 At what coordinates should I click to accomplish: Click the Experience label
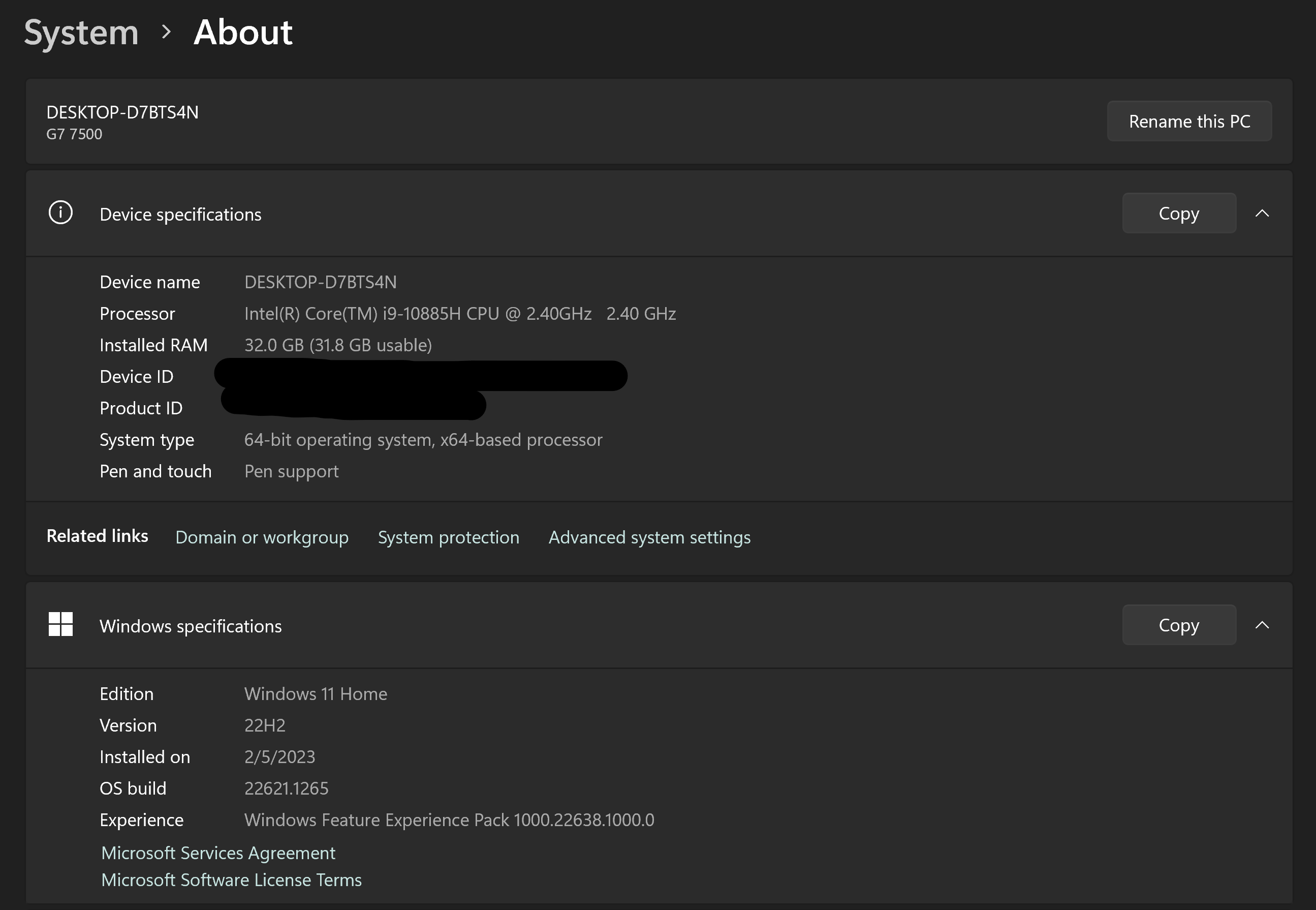coord(142,821)
